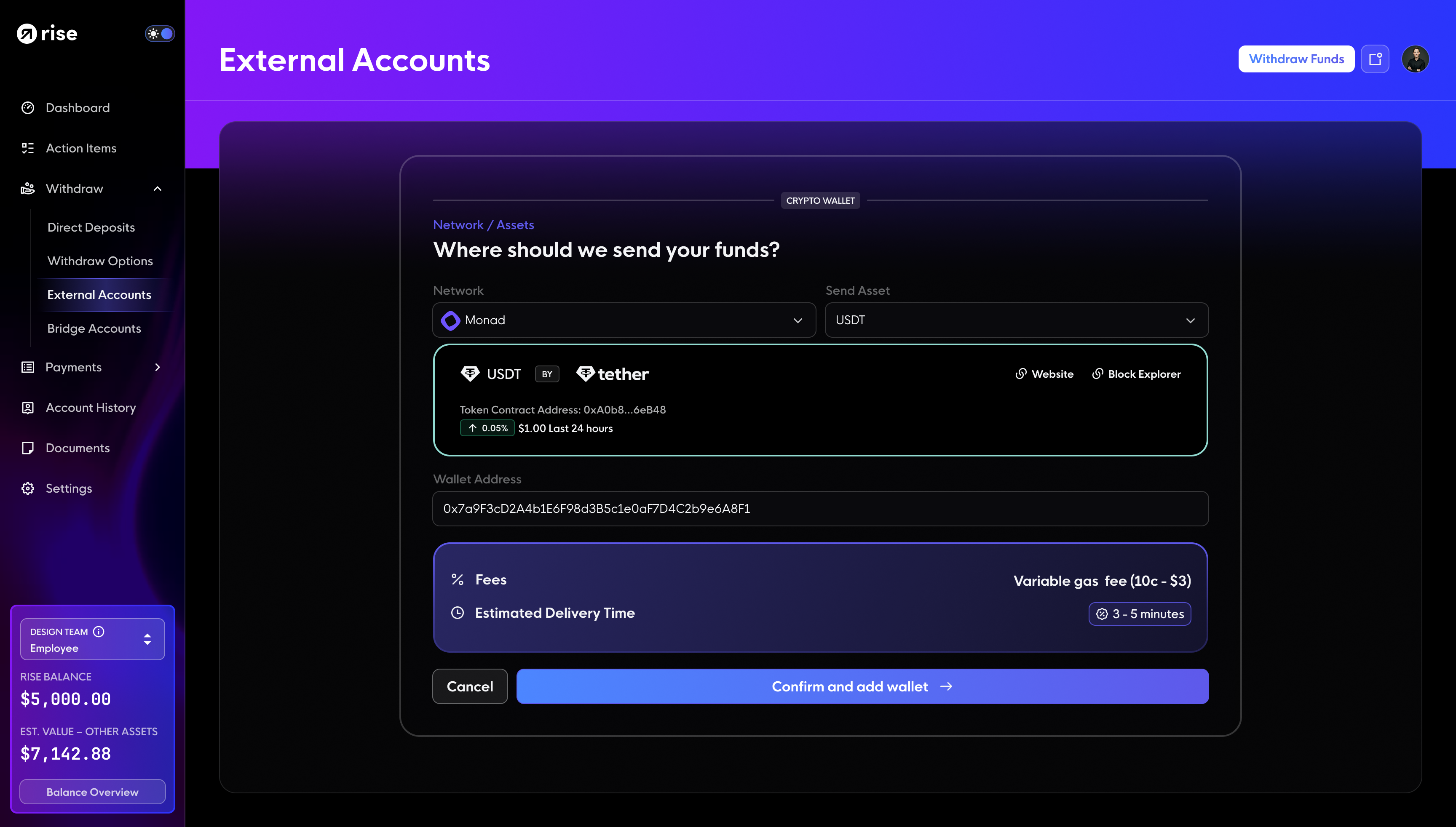The height and width of the screenshot is (827, 1456).
Task: Click the Withdraw Funds button
Action: point(1296,59)
